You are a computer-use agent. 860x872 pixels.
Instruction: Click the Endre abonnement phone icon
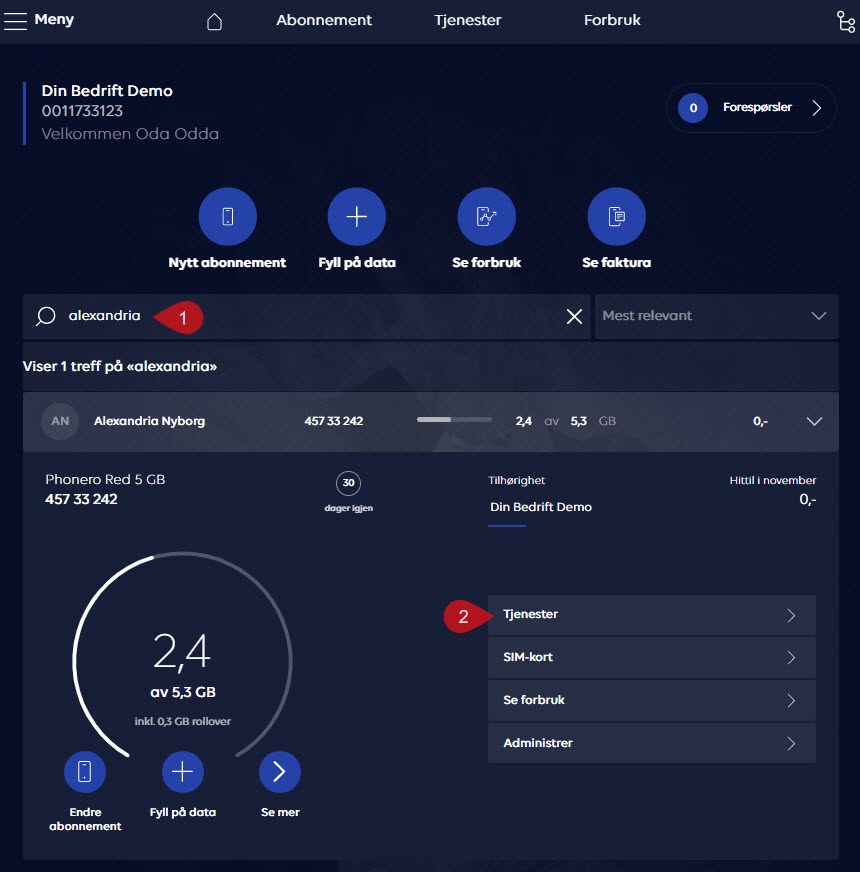[x=85, y=772]
